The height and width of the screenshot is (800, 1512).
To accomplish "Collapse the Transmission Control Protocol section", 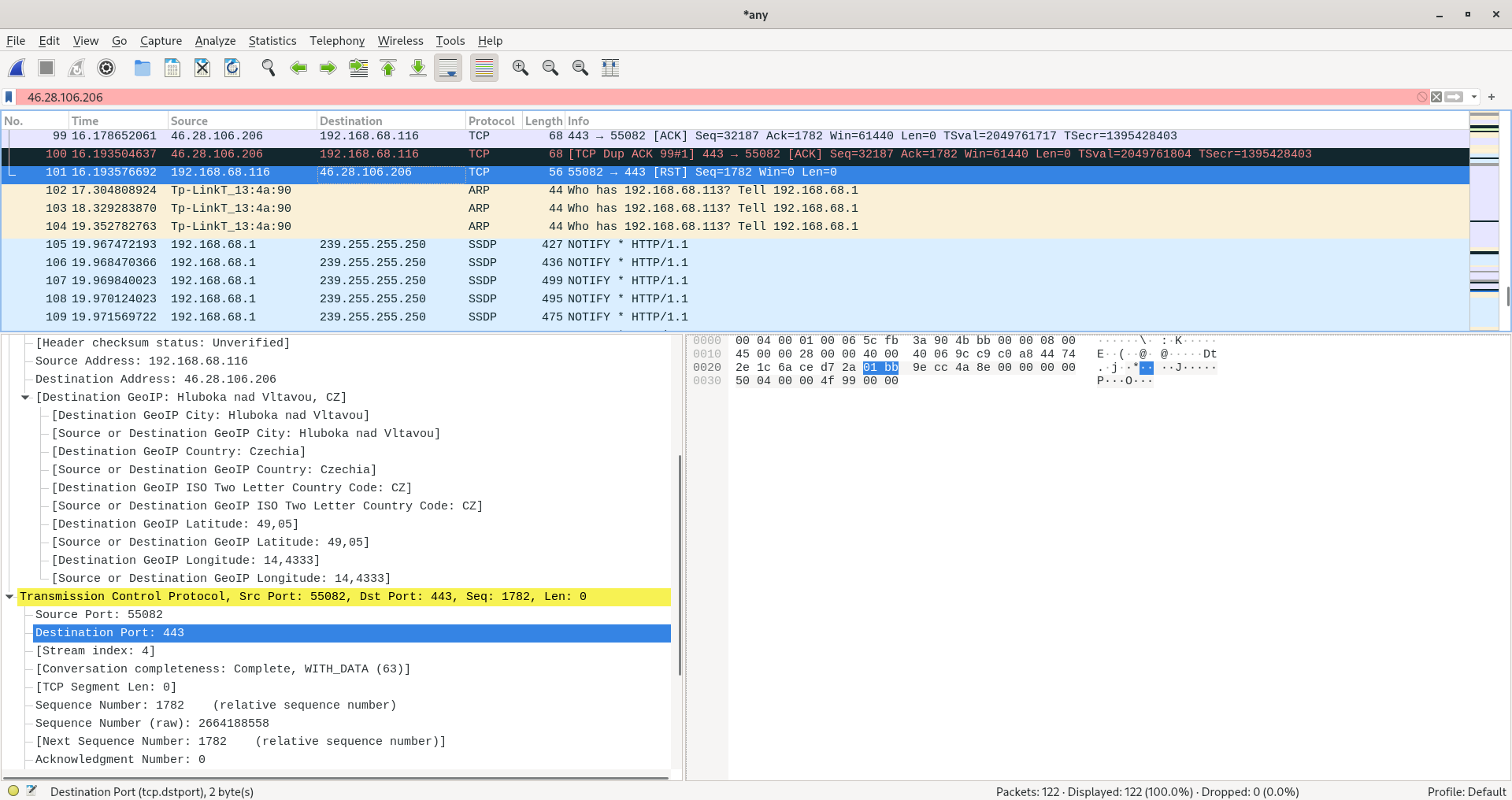I will (9, 597).
